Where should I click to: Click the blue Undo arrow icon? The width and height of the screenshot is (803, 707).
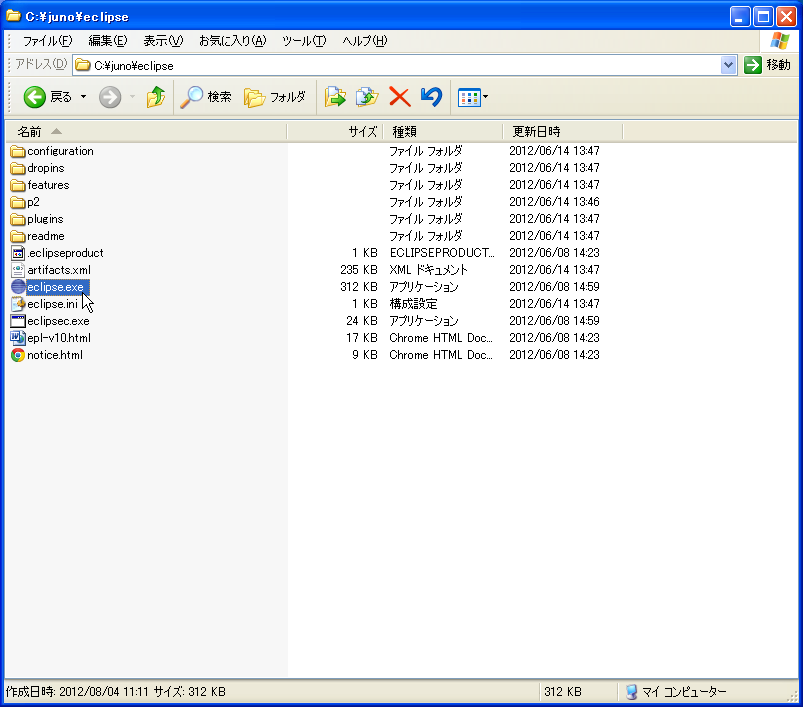[x=431, y=97]
